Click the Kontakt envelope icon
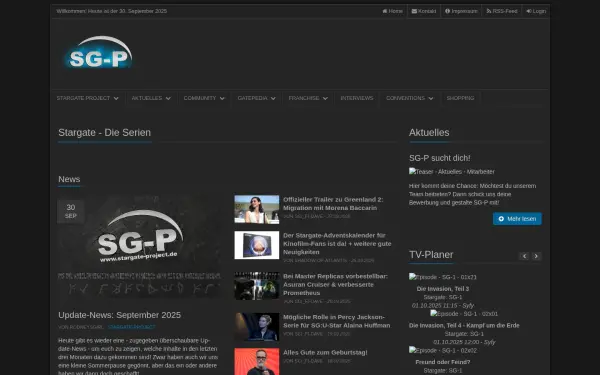 coord(414,11)
